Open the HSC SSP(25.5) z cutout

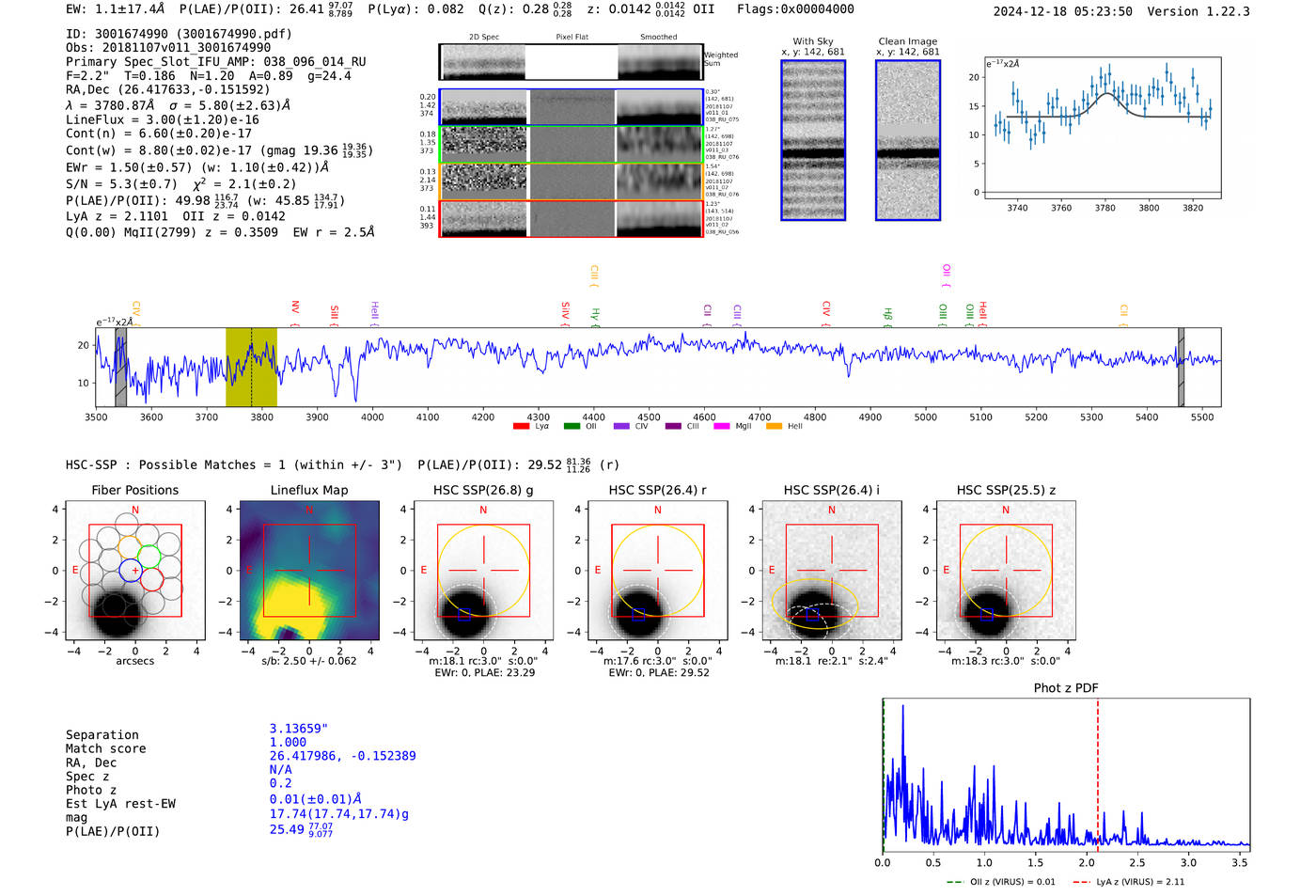pyautogui.click(x=1006, y=571)
